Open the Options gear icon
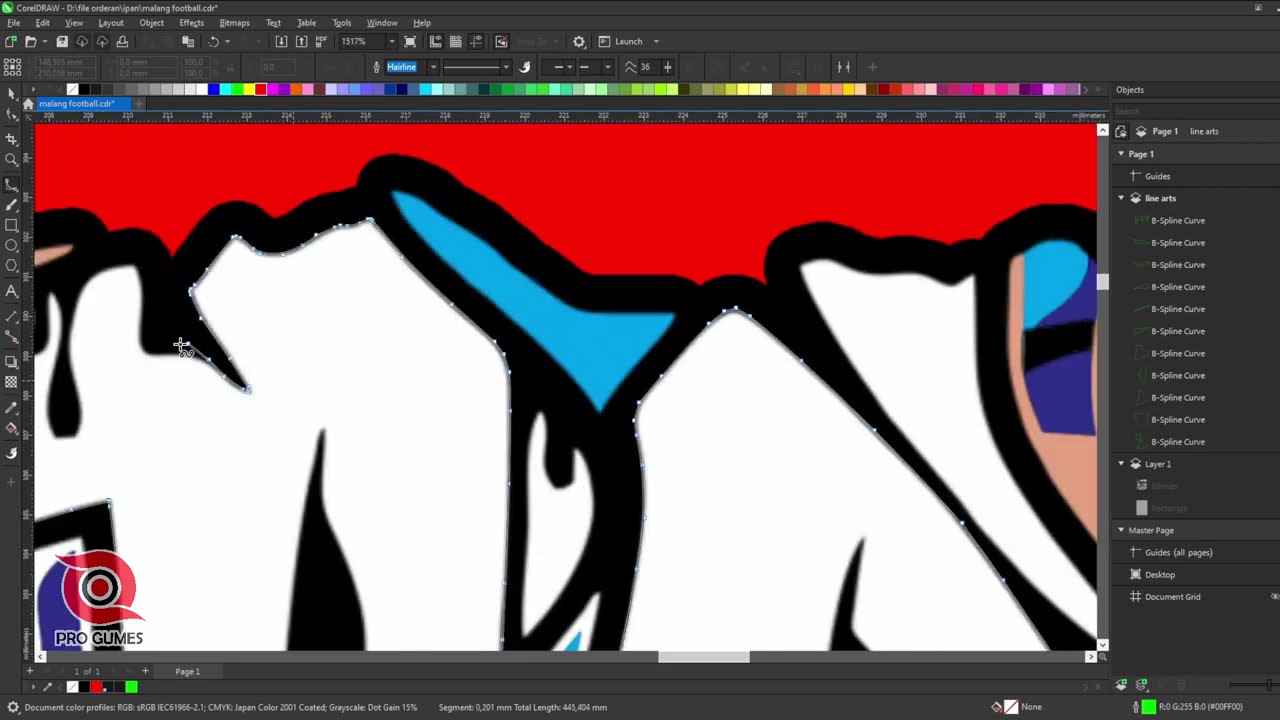1280x720 pixels. (x=579, y=41)
